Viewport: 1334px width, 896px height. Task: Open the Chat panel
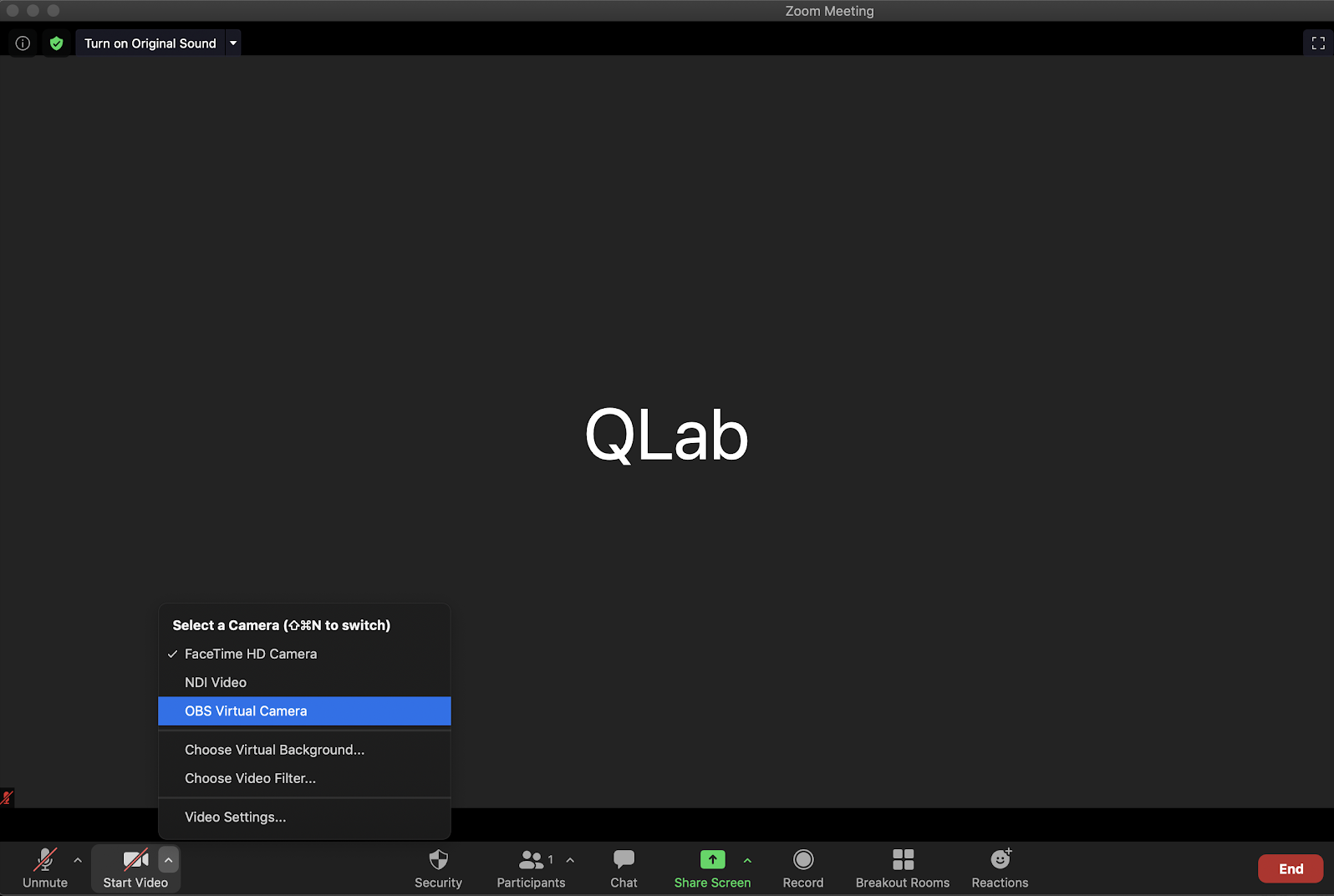[x=624, y=868]
